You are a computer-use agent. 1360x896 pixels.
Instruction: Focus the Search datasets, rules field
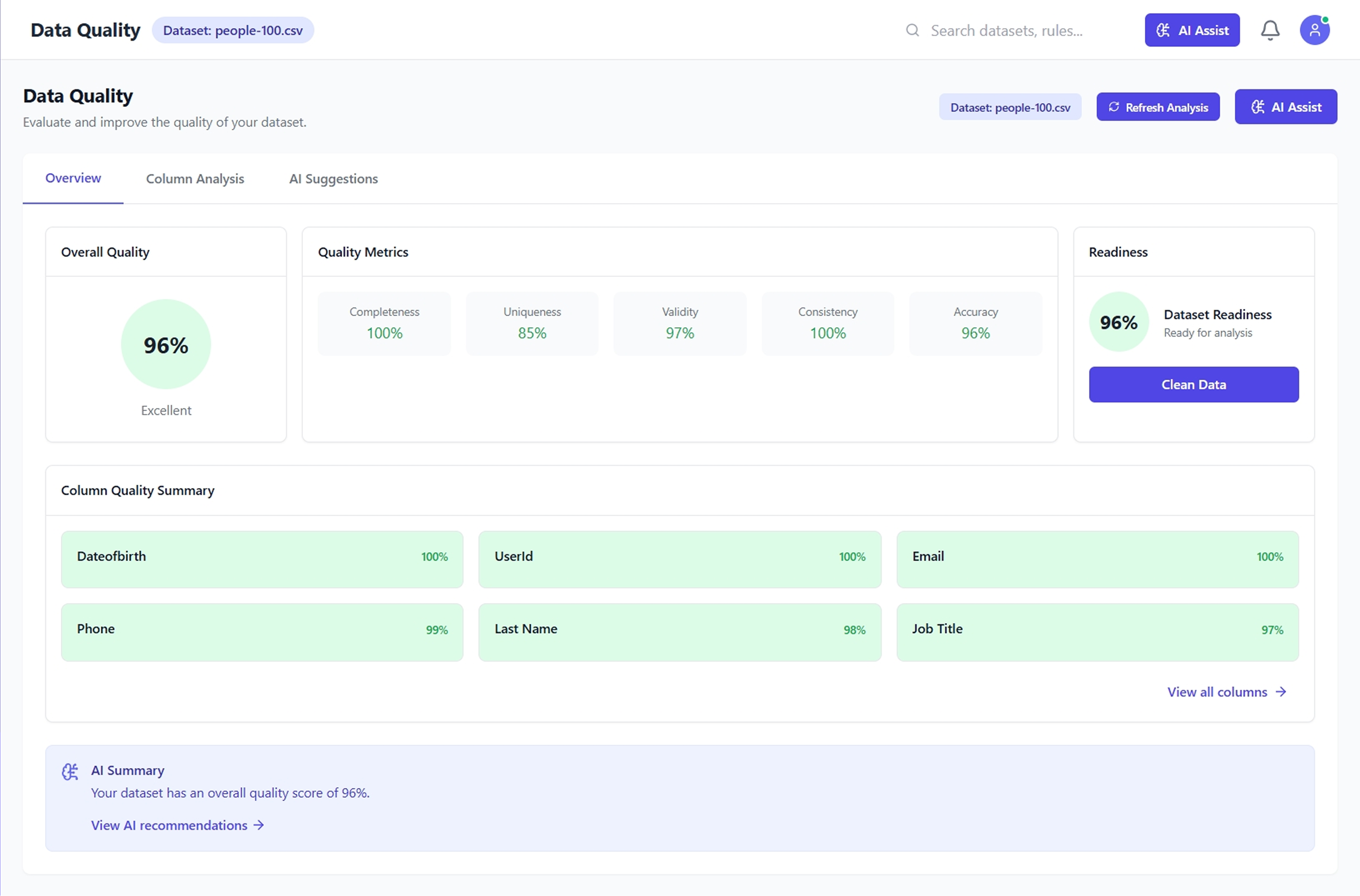point(1006,30)
